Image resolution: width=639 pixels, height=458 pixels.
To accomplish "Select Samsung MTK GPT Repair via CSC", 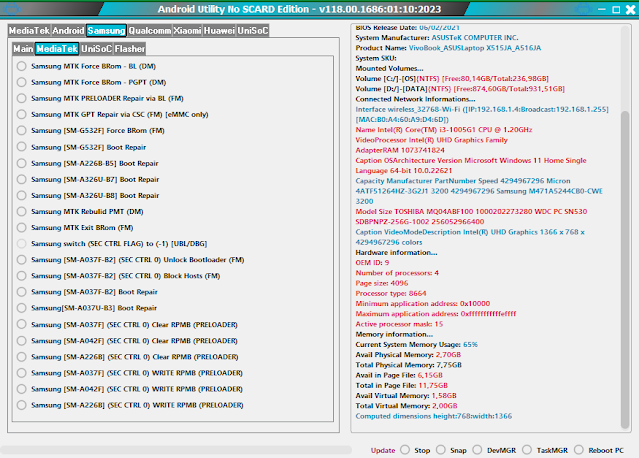I will 22,114.
